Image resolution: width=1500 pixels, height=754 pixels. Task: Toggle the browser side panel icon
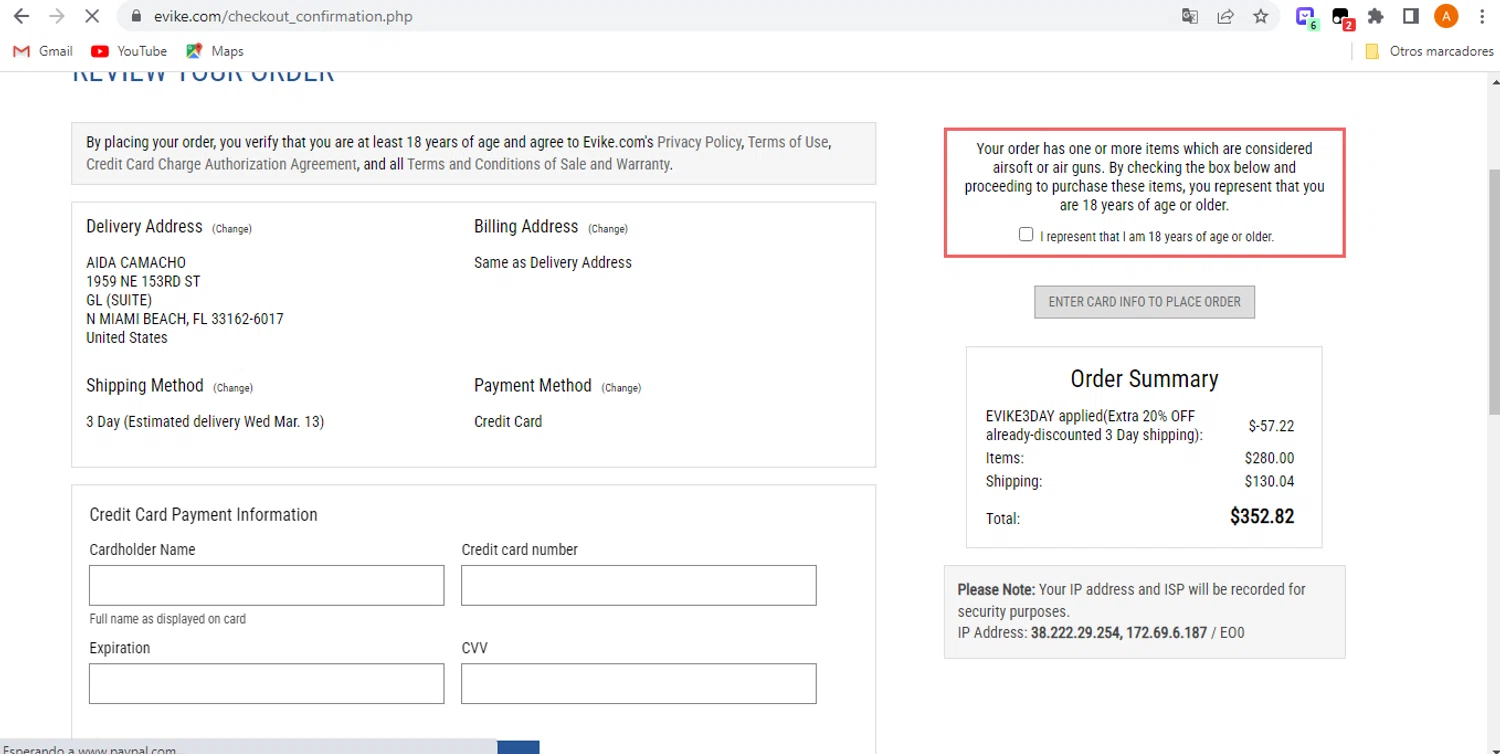point(1411,16)
